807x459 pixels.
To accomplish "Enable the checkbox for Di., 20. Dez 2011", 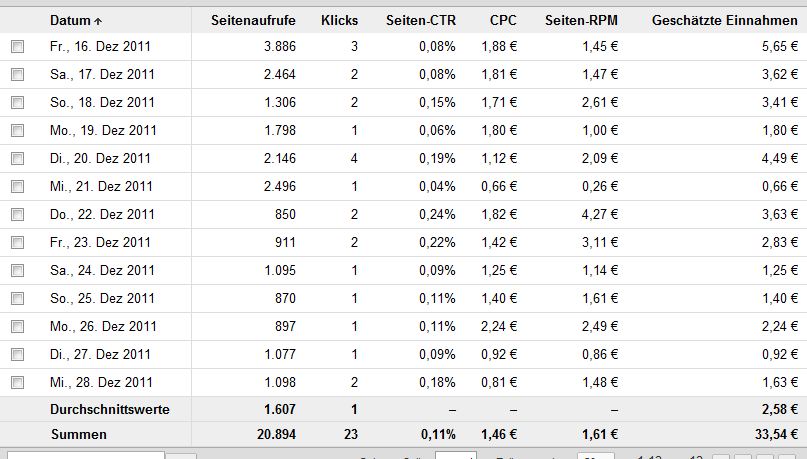I will tap(17, 158).
